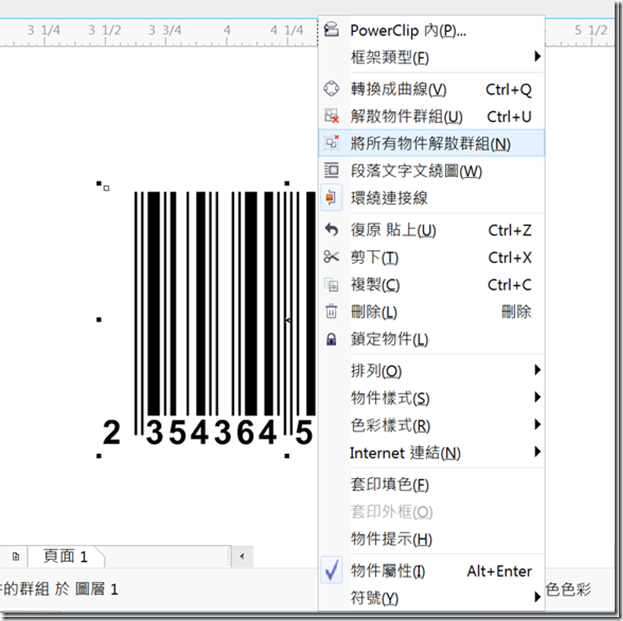The height and width of the screenshot is (621, 623).
Task: Click the top-left selection handle of barcode
Action: point(99,183)
